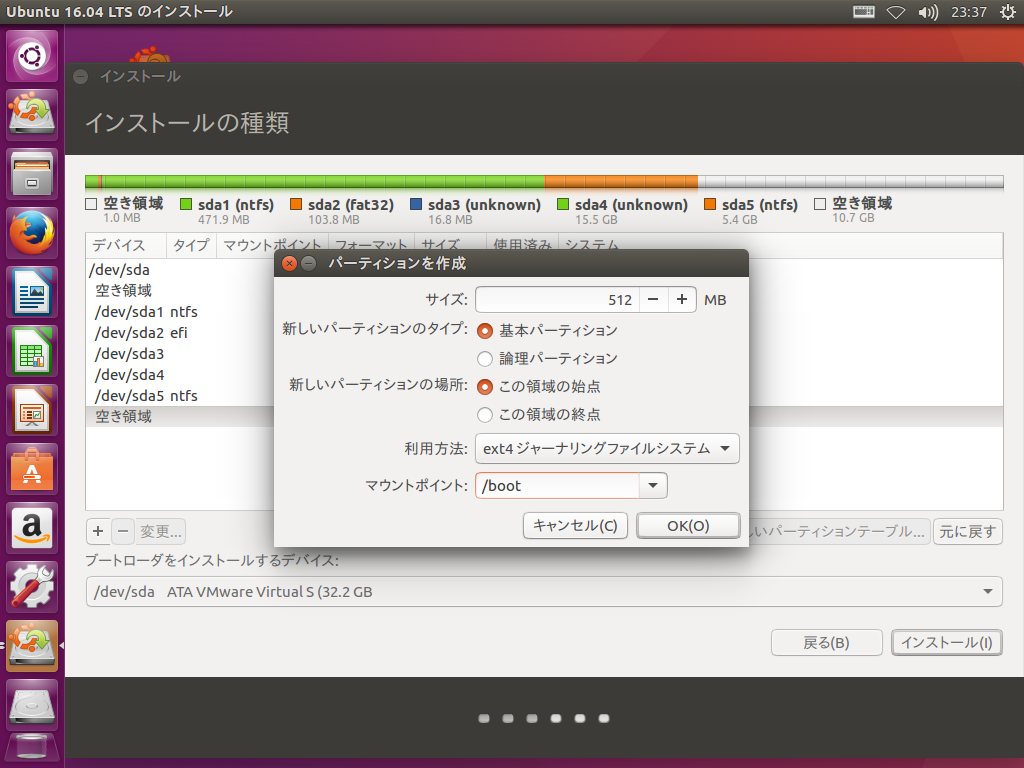Close the partition creation dialog
Screen dimensions: 1024x768
coord(289,263)
